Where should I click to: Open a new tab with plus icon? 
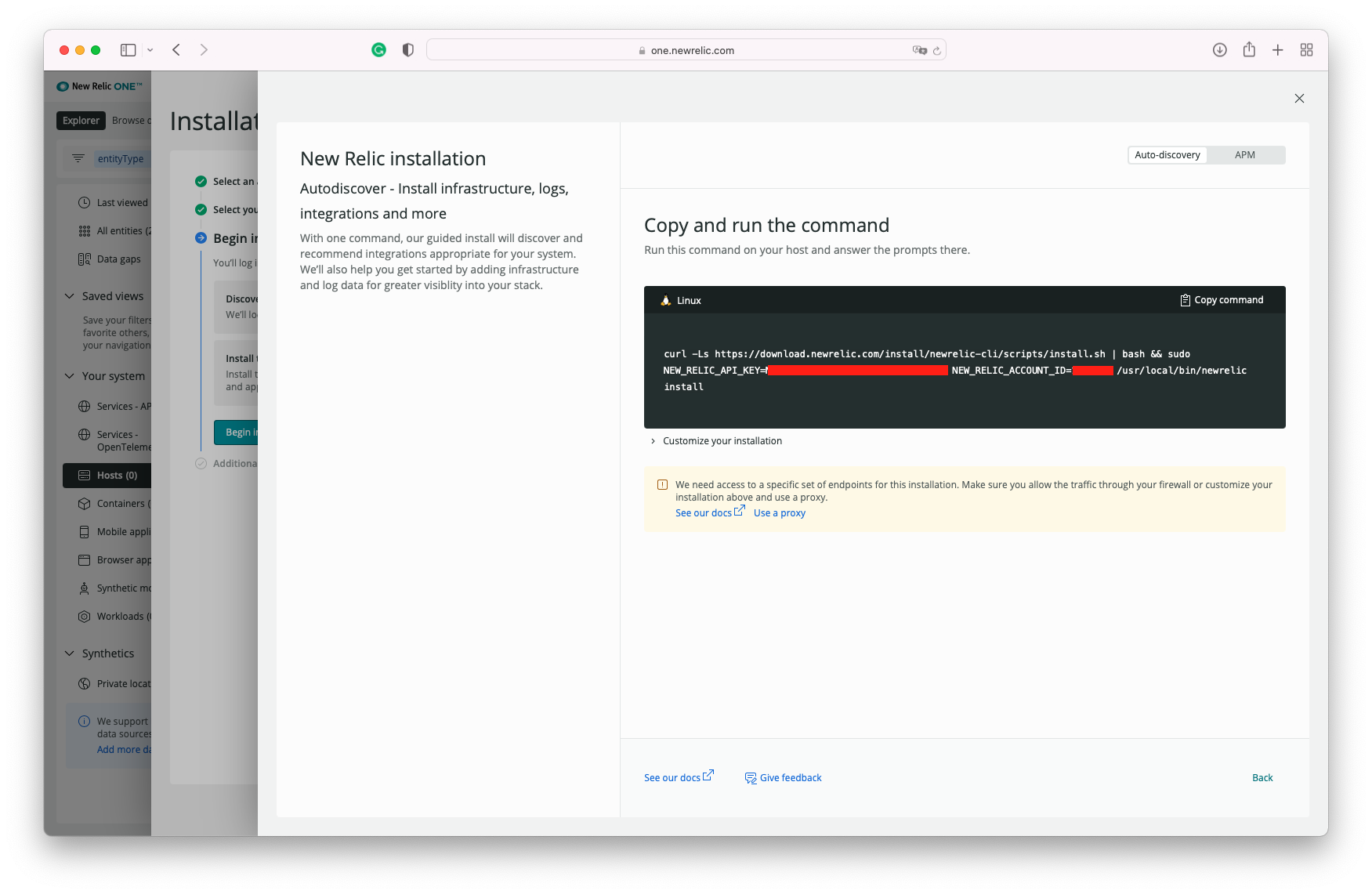[x=1277, y=50]
